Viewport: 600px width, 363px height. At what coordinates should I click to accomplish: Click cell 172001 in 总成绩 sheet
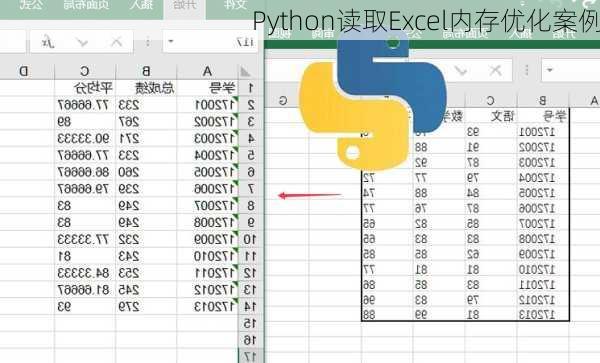click(207, 105)
